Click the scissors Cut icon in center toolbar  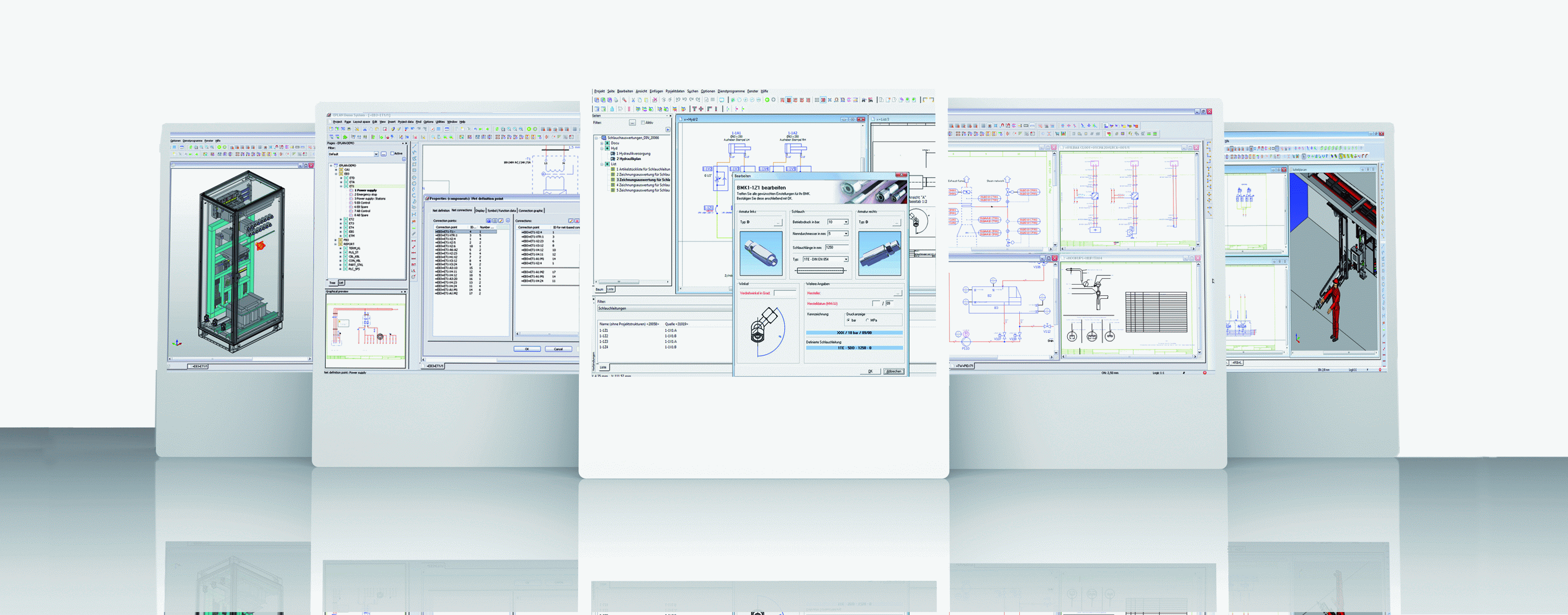(633, 100)
